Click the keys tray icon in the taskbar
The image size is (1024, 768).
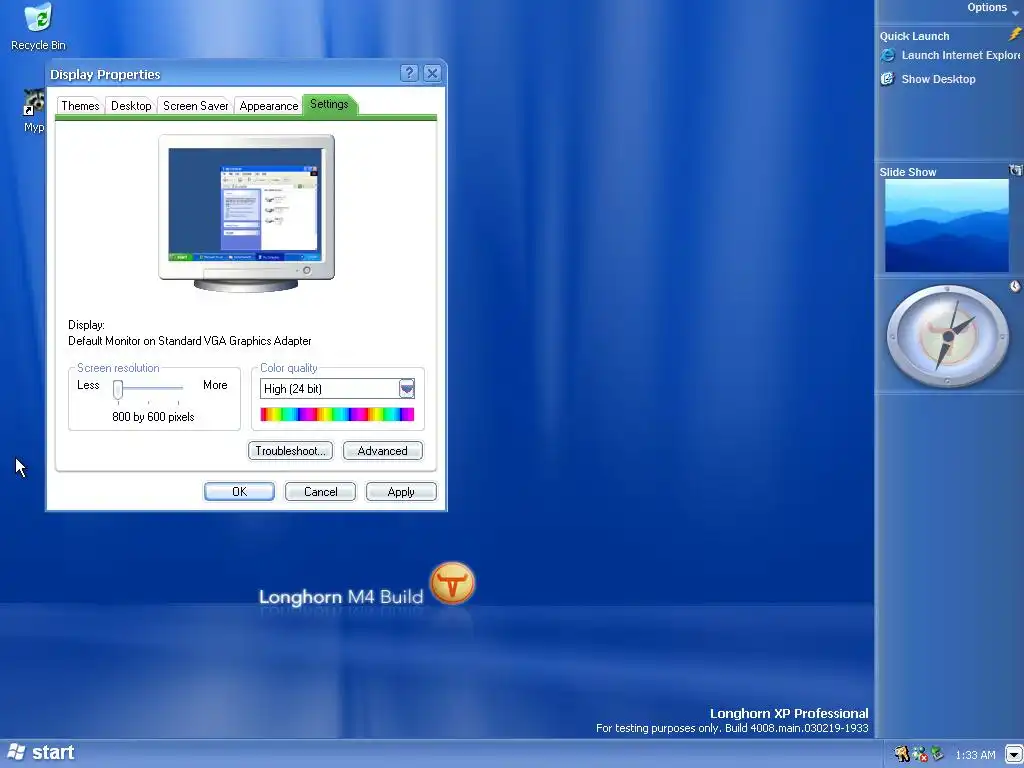902,754
